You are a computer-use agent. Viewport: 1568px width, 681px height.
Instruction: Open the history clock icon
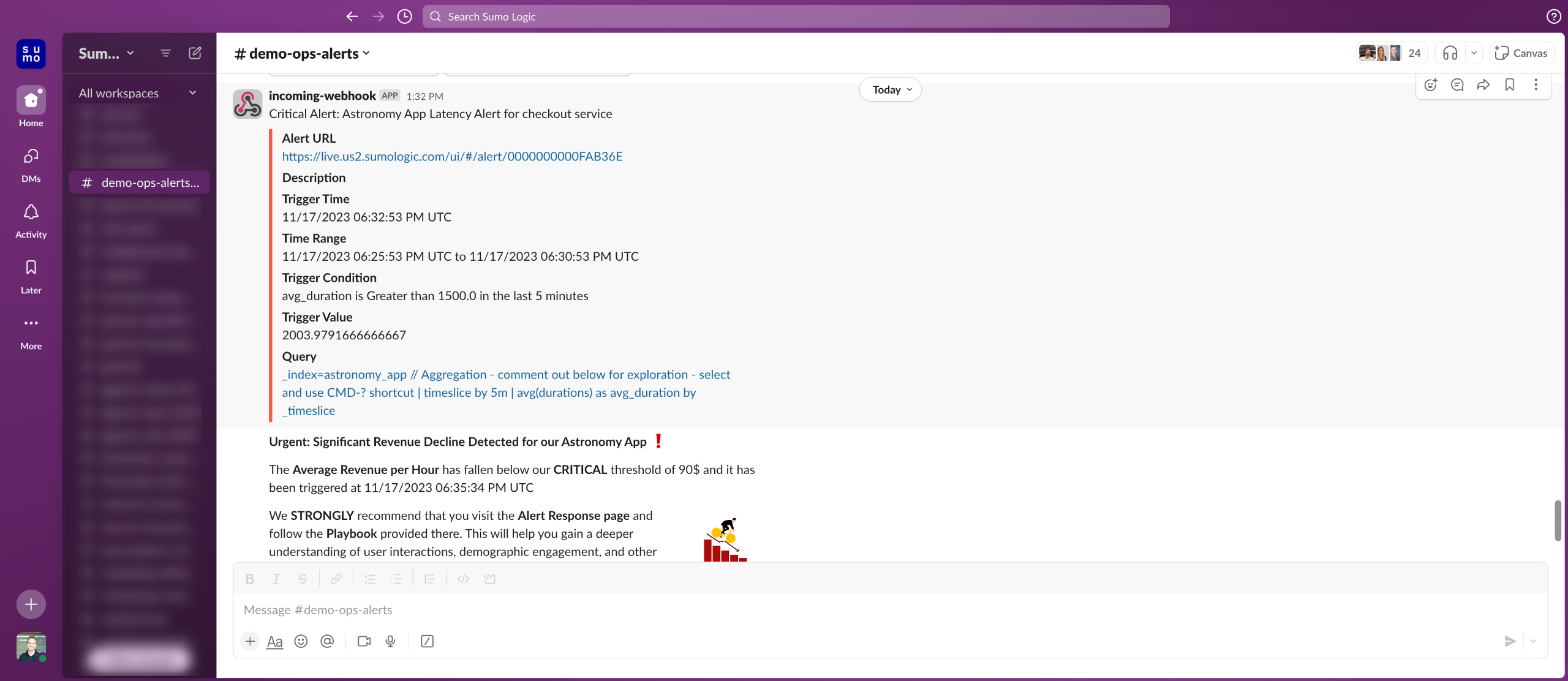pyautogui.click(x=404, y=17)
